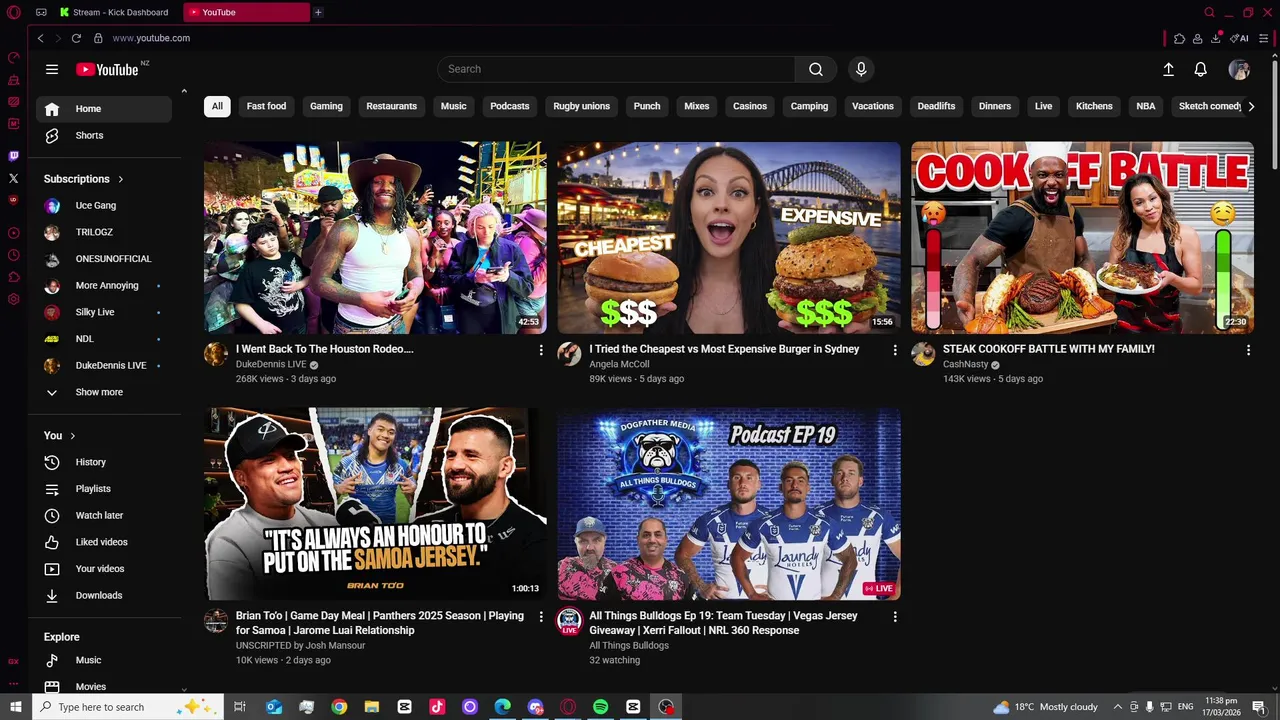Open Google Chrome from the taskbar
The width and height of the screenshot is (1280, 720).
[339, 707]
